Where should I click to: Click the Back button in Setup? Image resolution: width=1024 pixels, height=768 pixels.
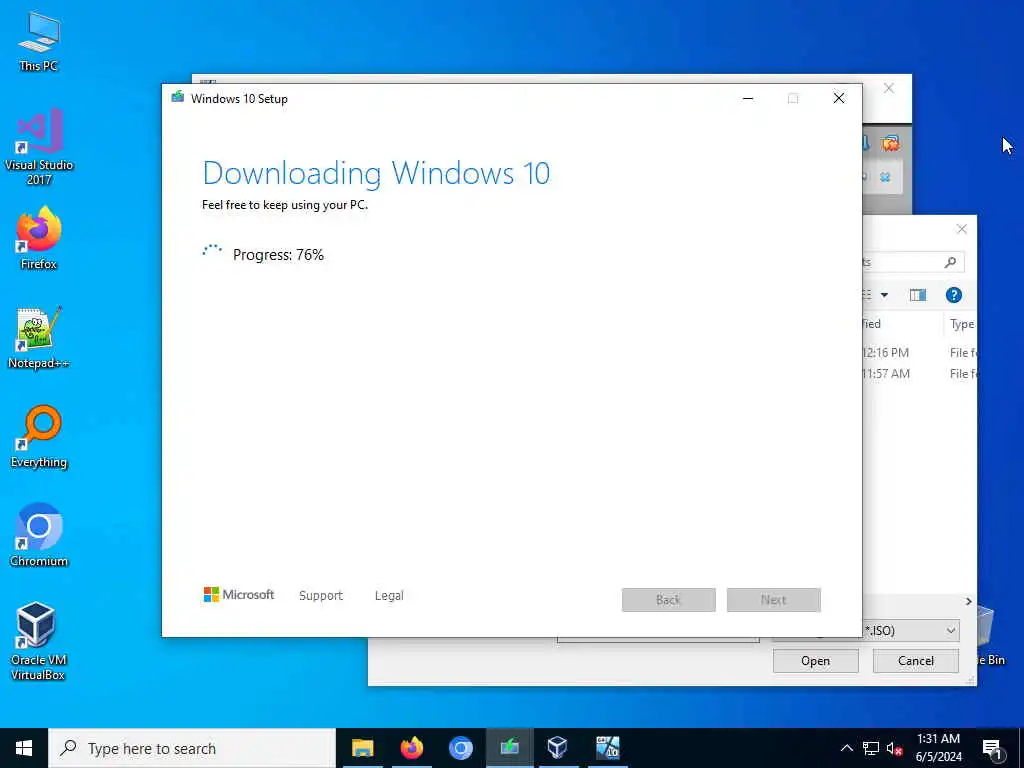669,600
